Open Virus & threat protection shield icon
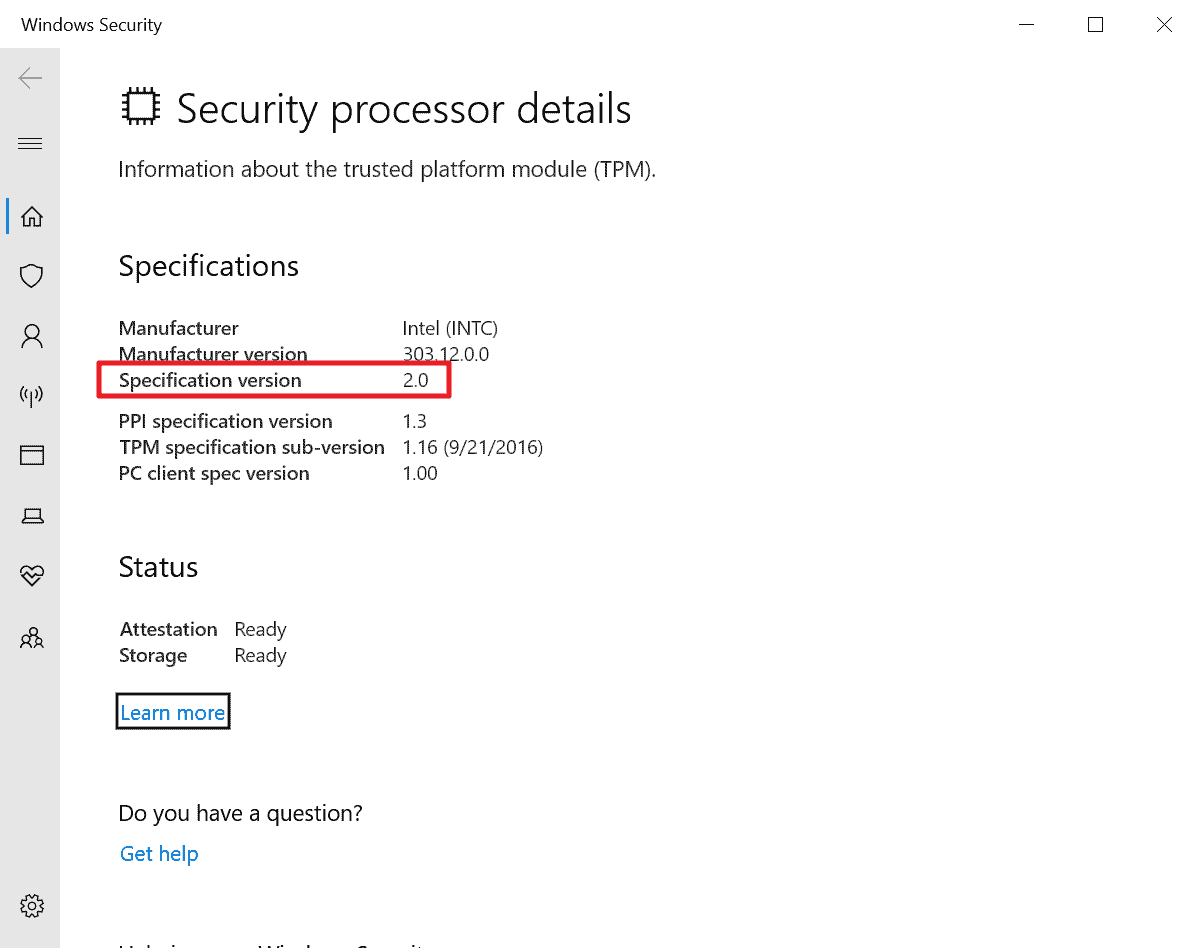This screenshot has height=948, width=1200. (x=32, y=276)
